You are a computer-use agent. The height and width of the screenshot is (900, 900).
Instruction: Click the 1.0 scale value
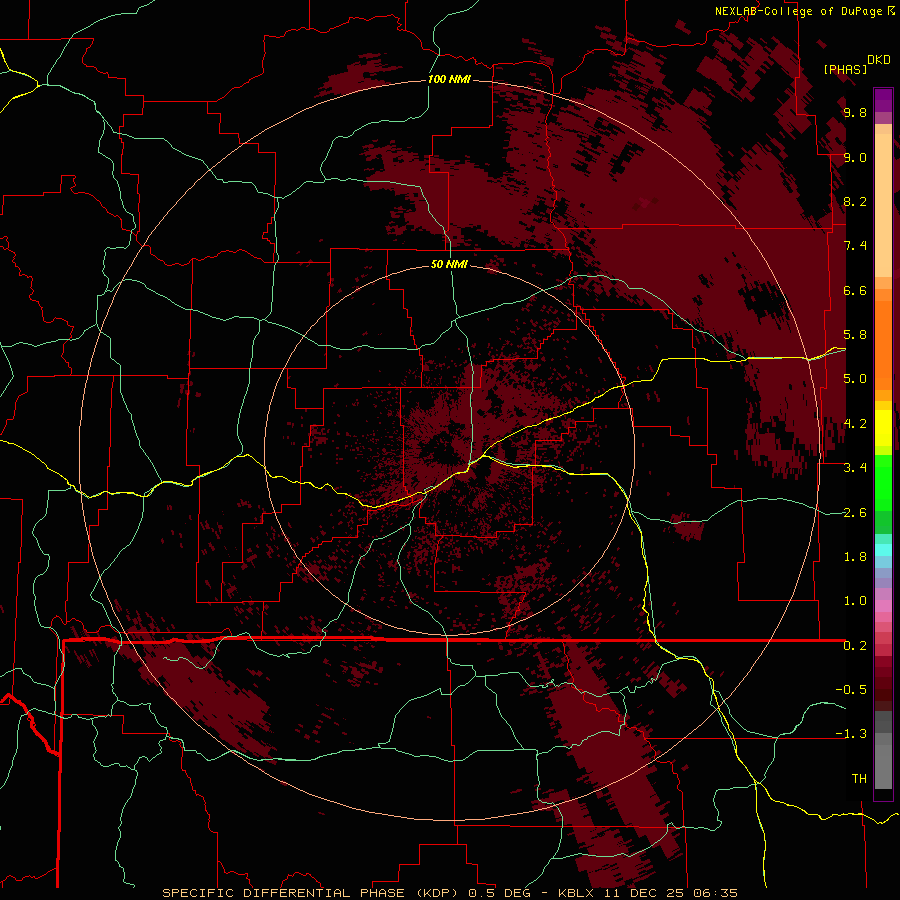pos(855,601)
